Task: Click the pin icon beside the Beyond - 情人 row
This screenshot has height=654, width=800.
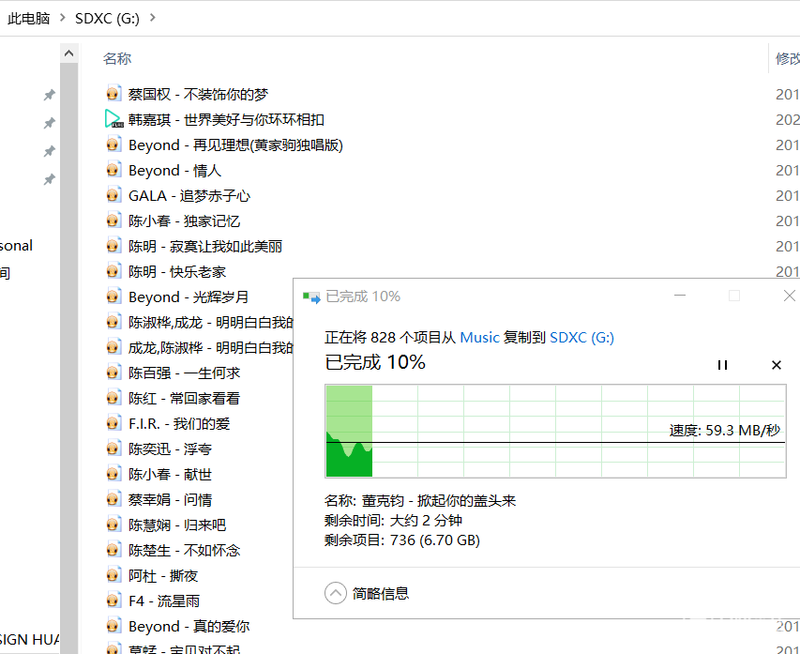Action: click(x=49, y=179)
